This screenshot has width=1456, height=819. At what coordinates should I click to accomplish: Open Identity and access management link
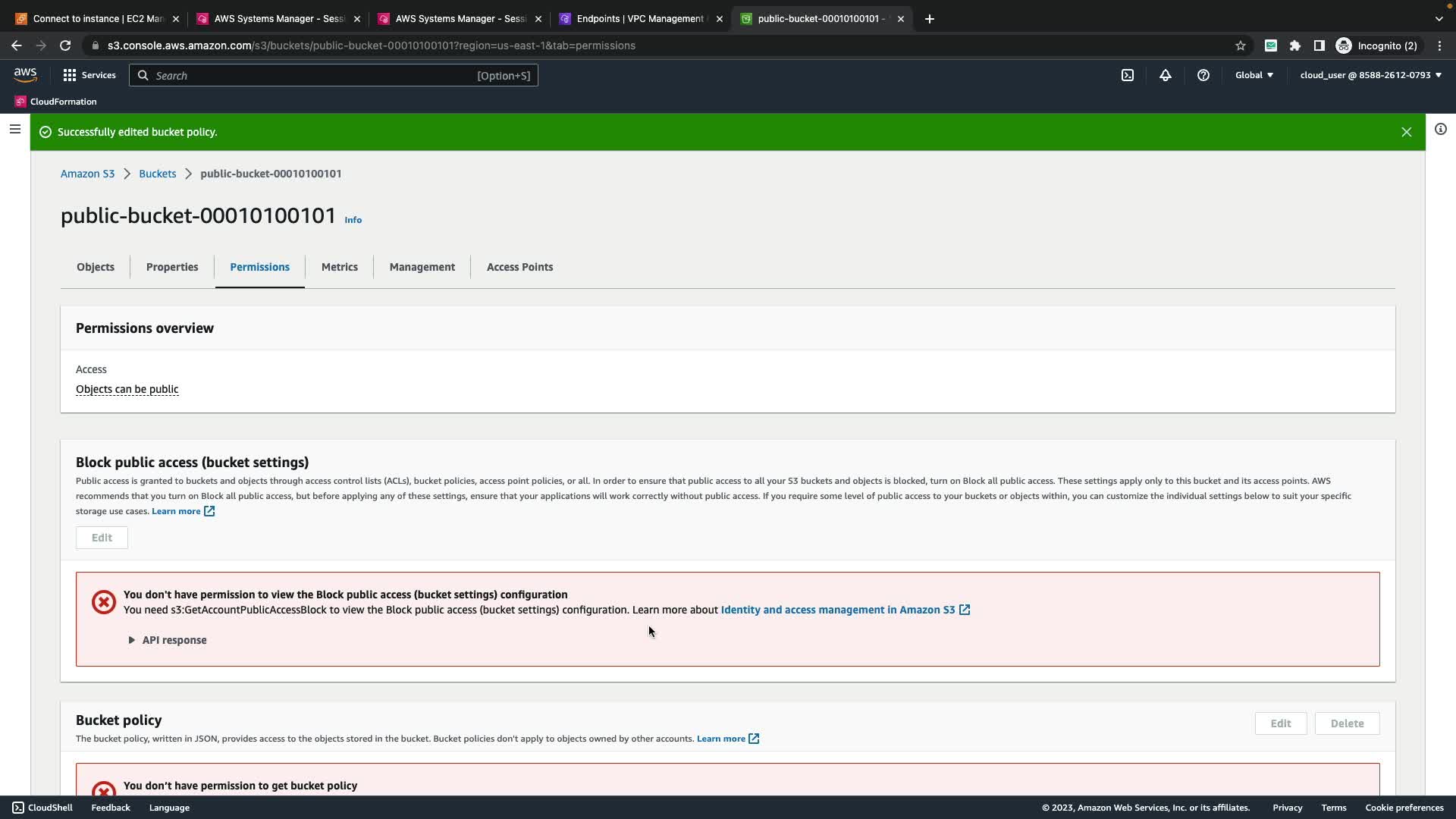coord(838,610)
